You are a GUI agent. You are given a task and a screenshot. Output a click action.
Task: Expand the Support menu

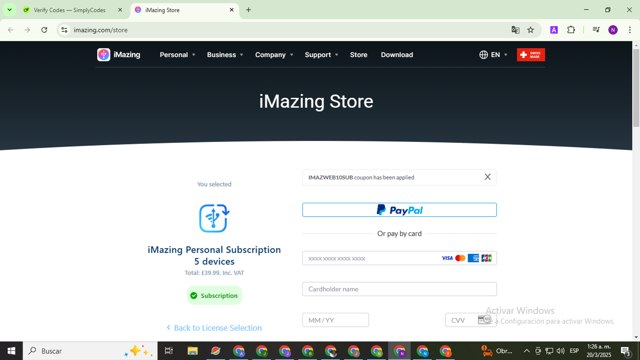click(x=321, y=55)
